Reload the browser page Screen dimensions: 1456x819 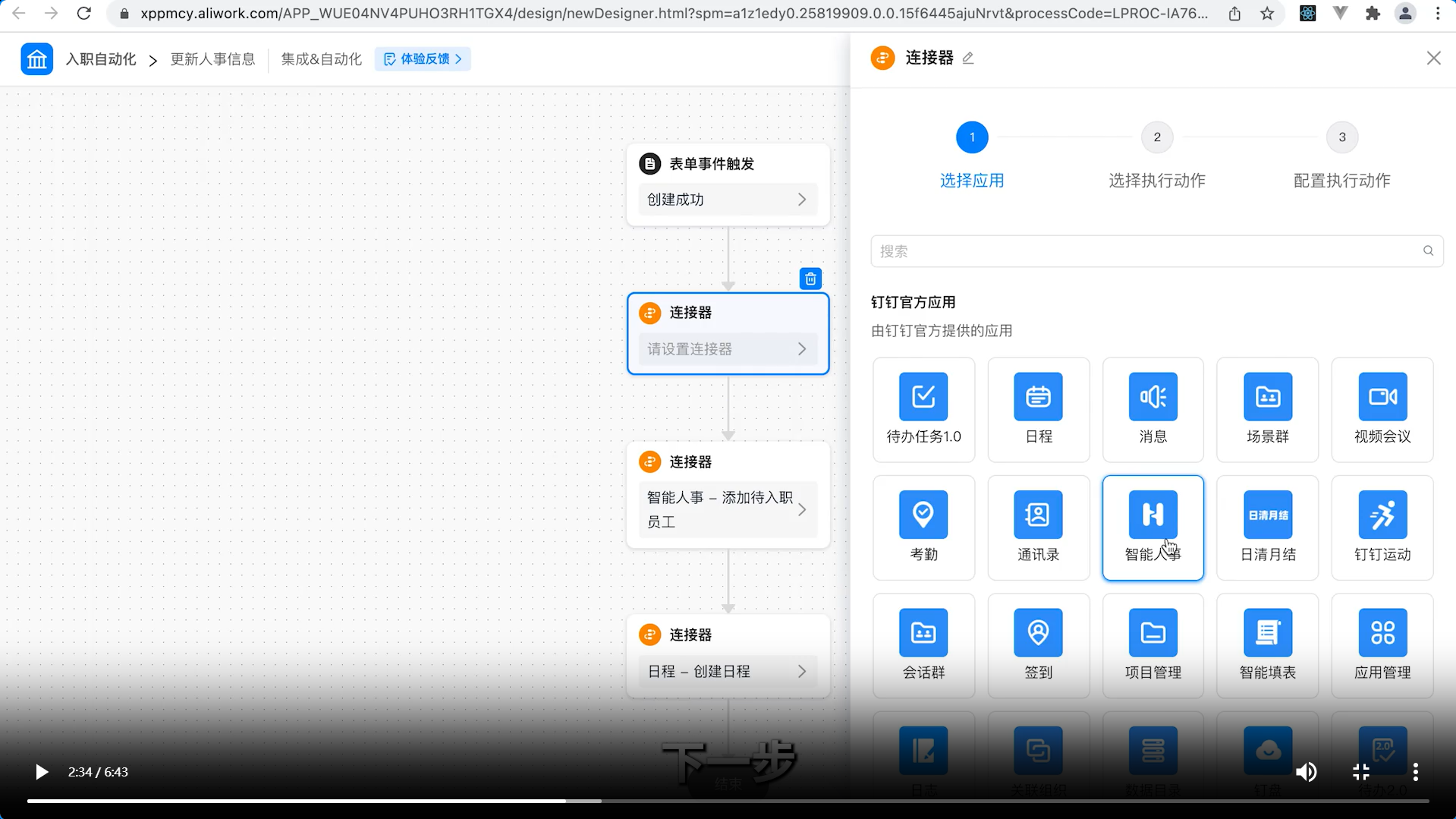tap(84, 13)
